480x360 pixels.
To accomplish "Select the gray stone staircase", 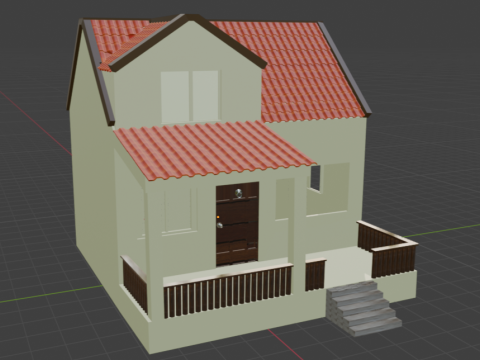I will (364, 308).
